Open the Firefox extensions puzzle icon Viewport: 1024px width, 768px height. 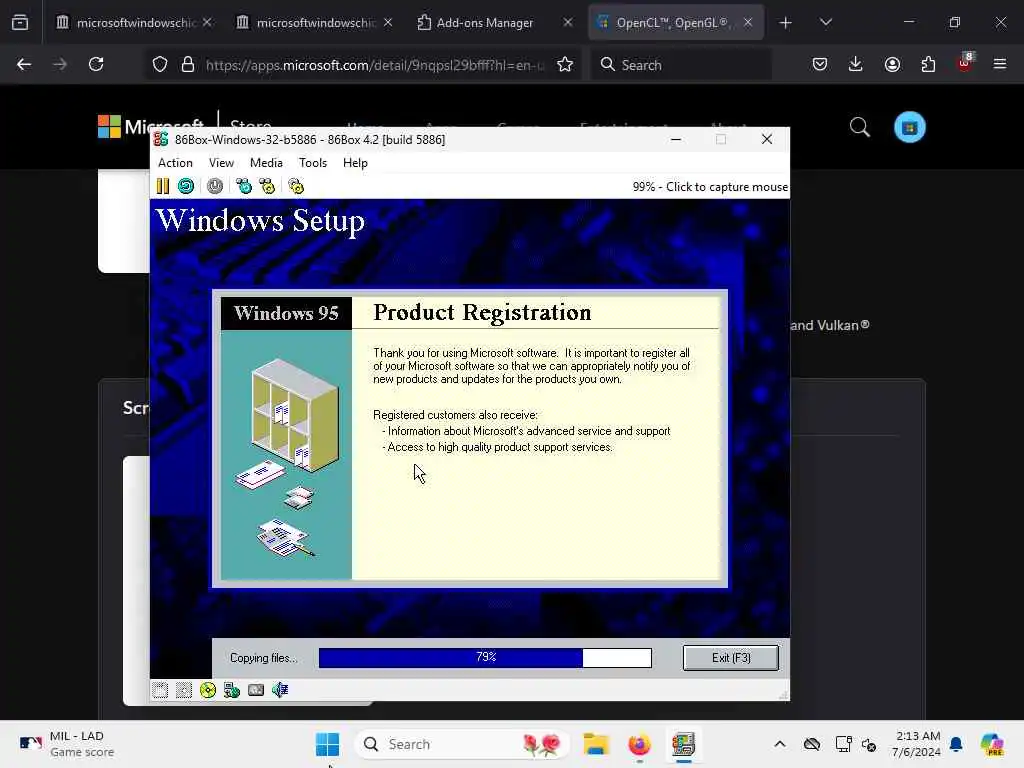coord(928,64)
